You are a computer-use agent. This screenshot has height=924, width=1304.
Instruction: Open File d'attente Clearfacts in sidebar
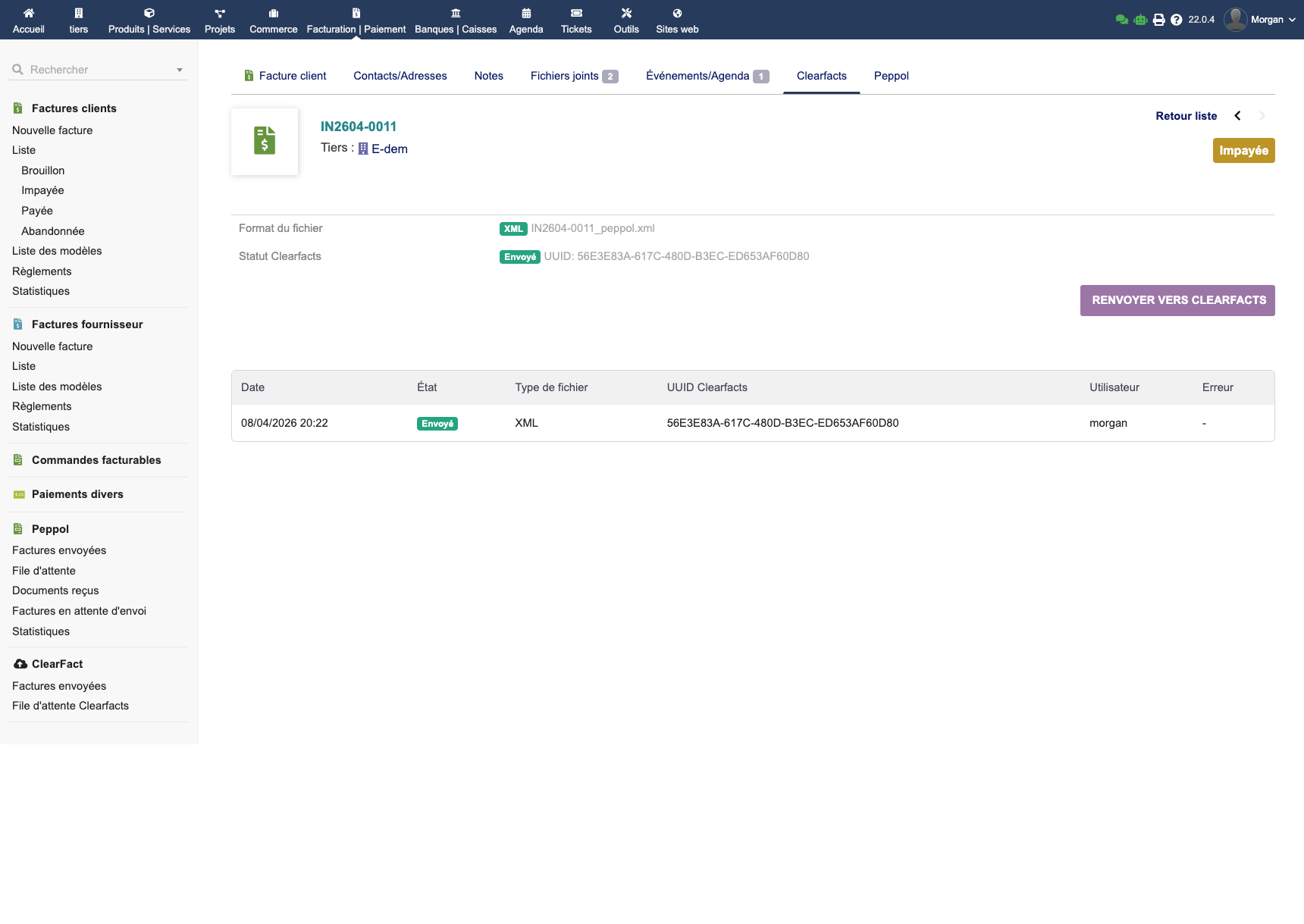point(71,706)
